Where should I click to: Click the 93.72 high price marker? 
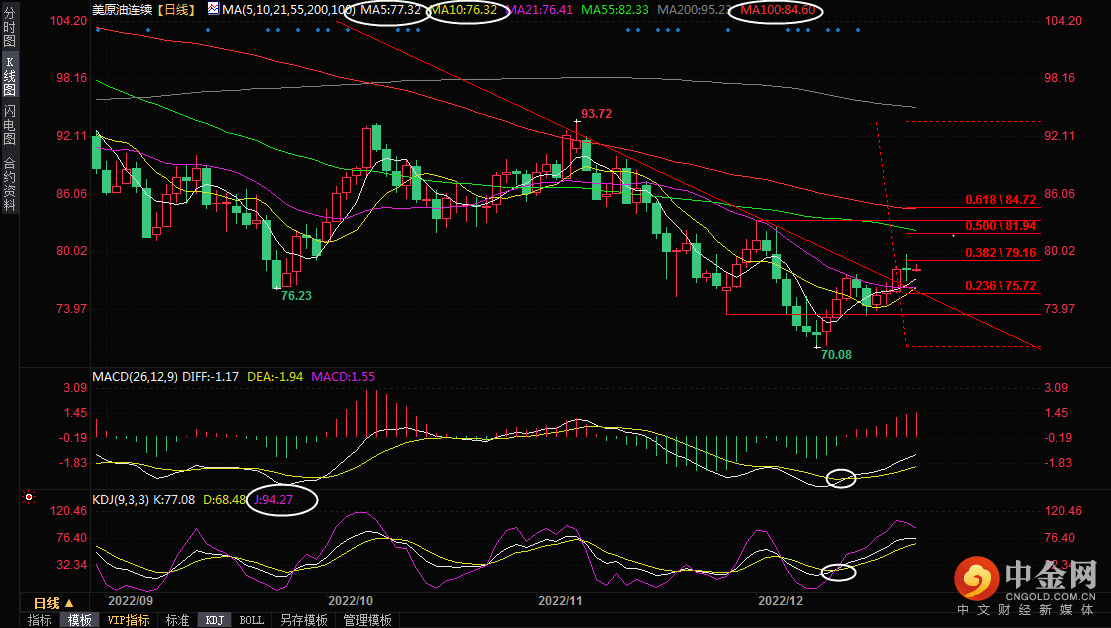click(x=596, y=114)
